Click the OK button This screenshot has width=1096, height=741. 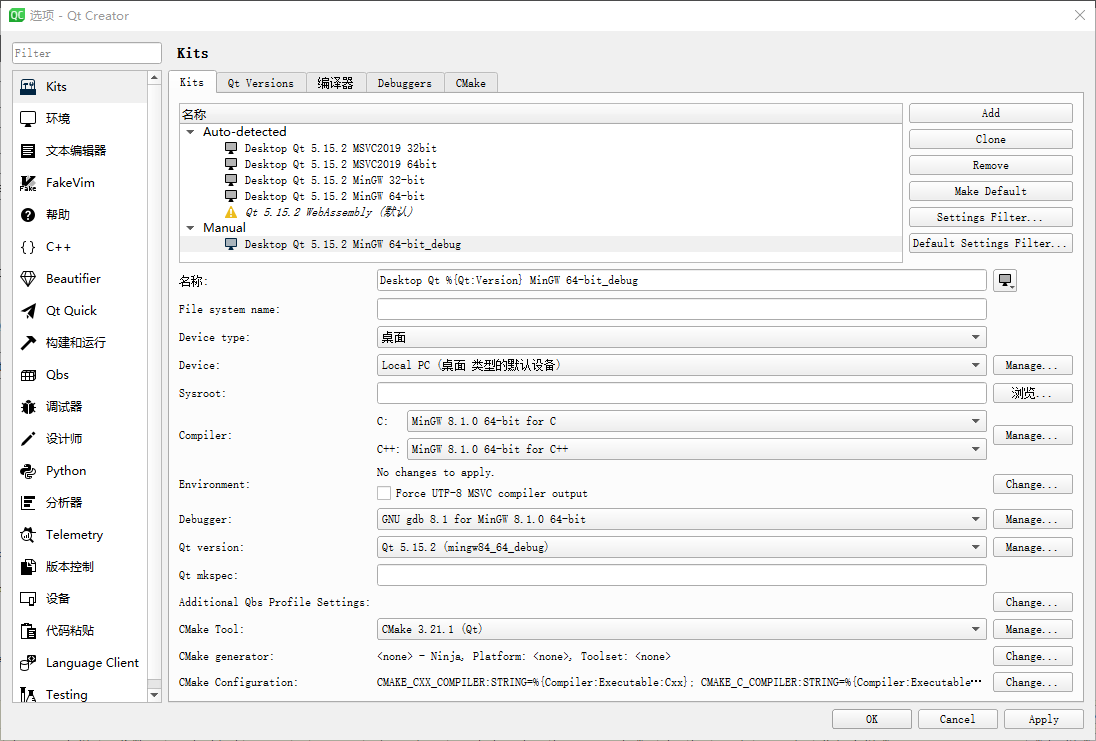(x=872, y=719)
